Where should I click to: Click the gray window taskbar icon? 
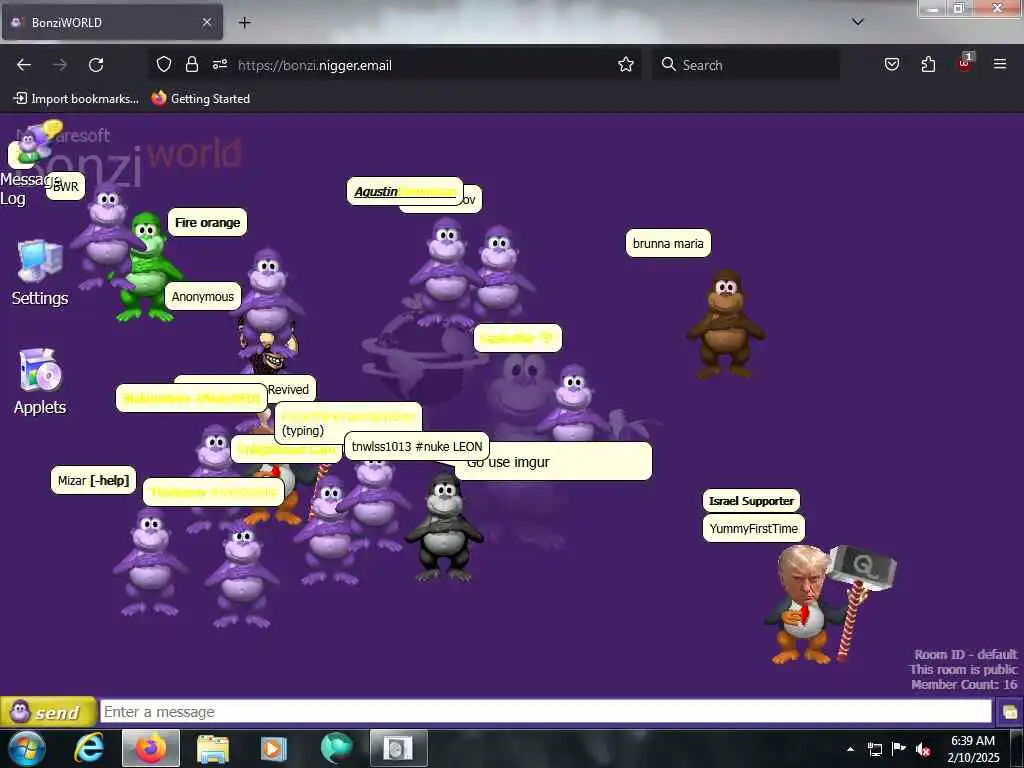pos(398,748)
